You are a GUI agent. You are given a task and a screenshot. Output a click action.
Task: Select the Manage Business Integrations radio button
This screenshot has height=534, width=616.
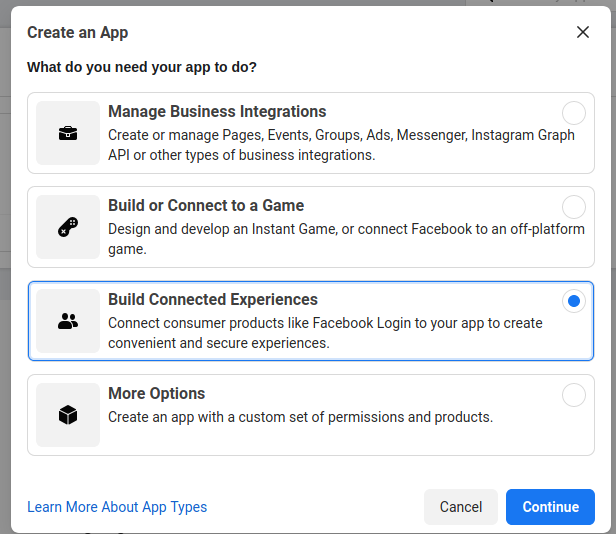pos(574,113)
